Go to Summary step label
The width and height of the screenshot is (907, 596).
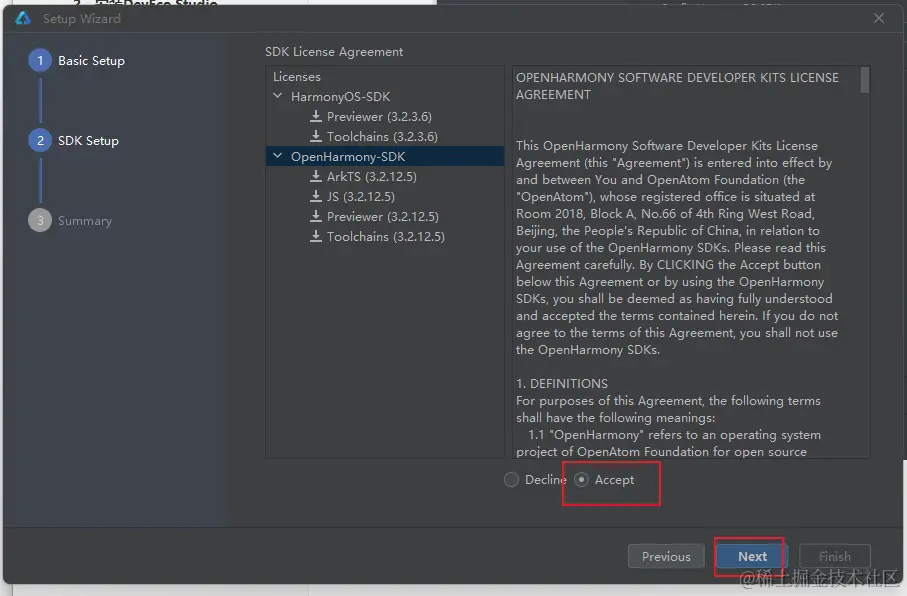(x=84, y=221)
